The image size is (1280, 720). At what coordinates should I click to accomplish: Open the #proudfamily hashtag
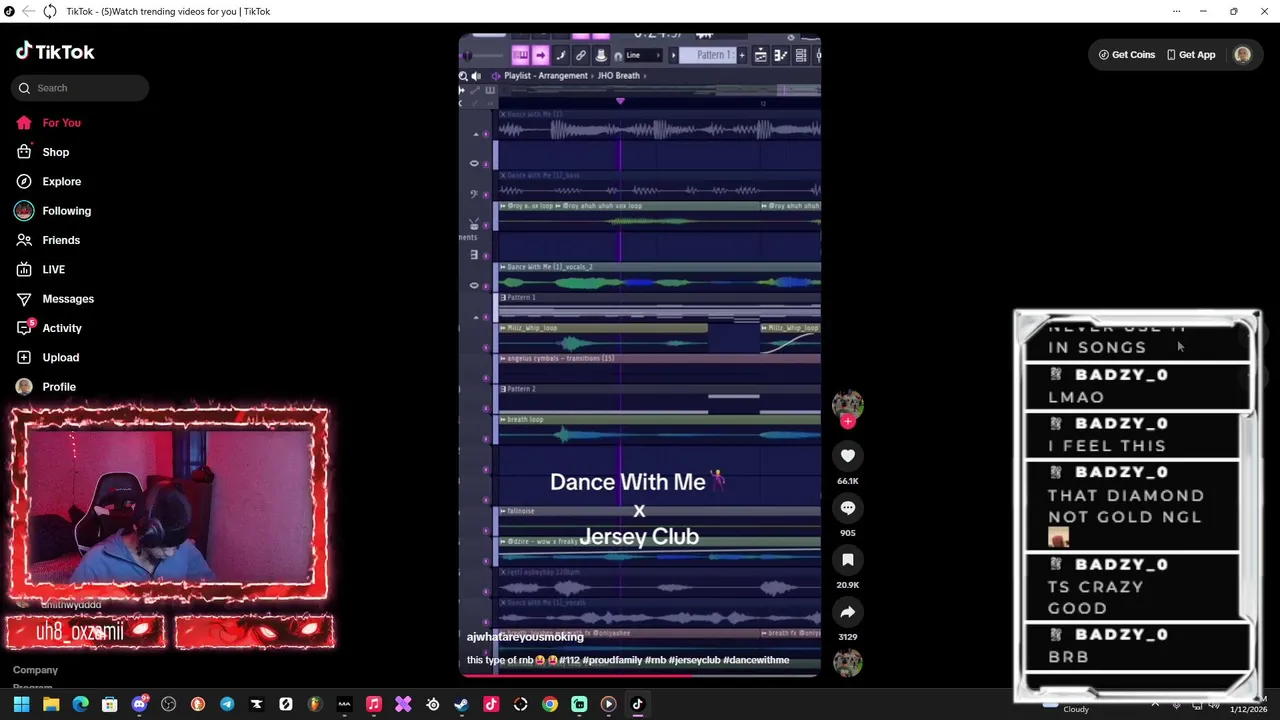pos(612,660)
